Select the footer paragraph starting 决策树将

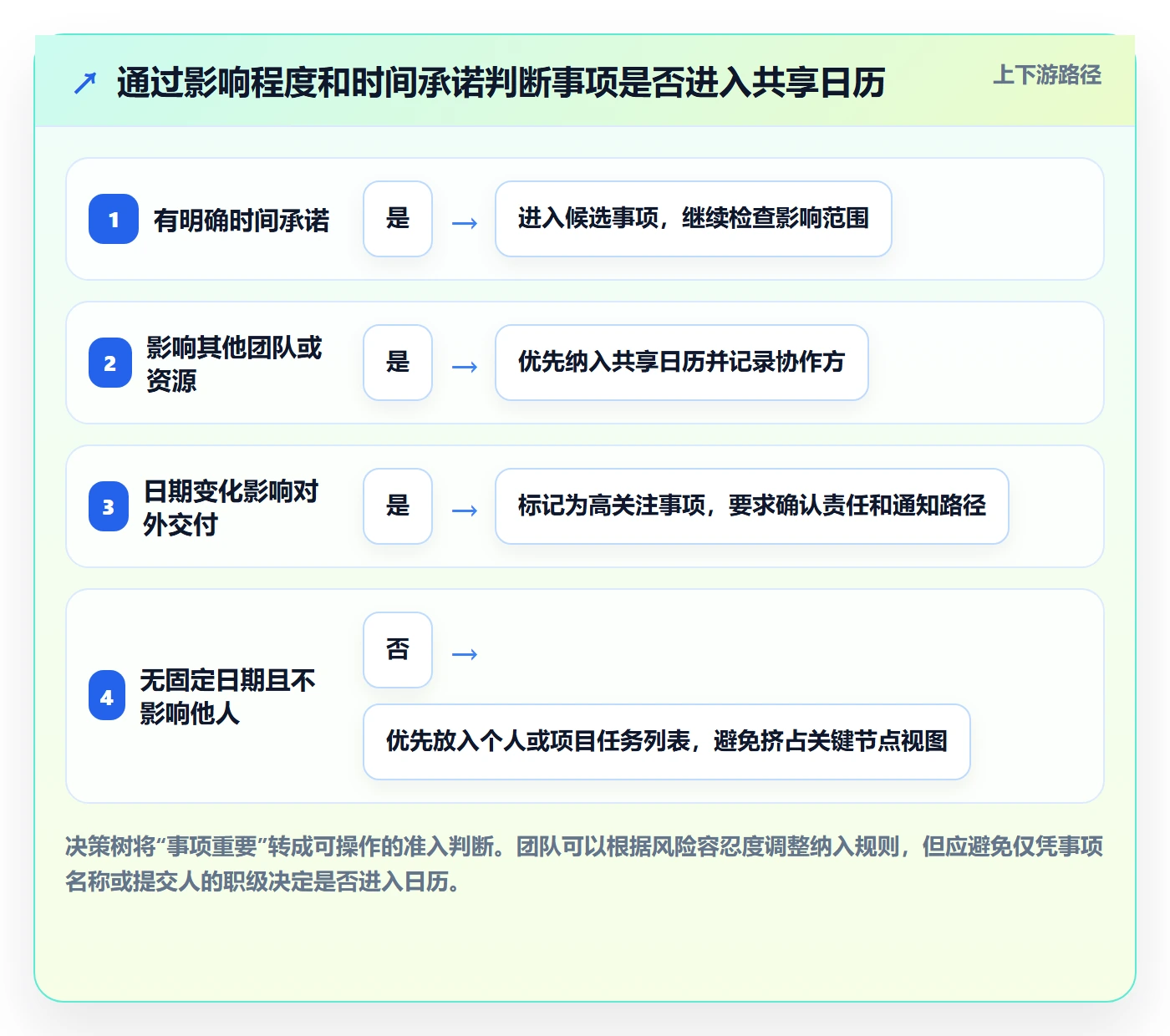pos(584,864)
